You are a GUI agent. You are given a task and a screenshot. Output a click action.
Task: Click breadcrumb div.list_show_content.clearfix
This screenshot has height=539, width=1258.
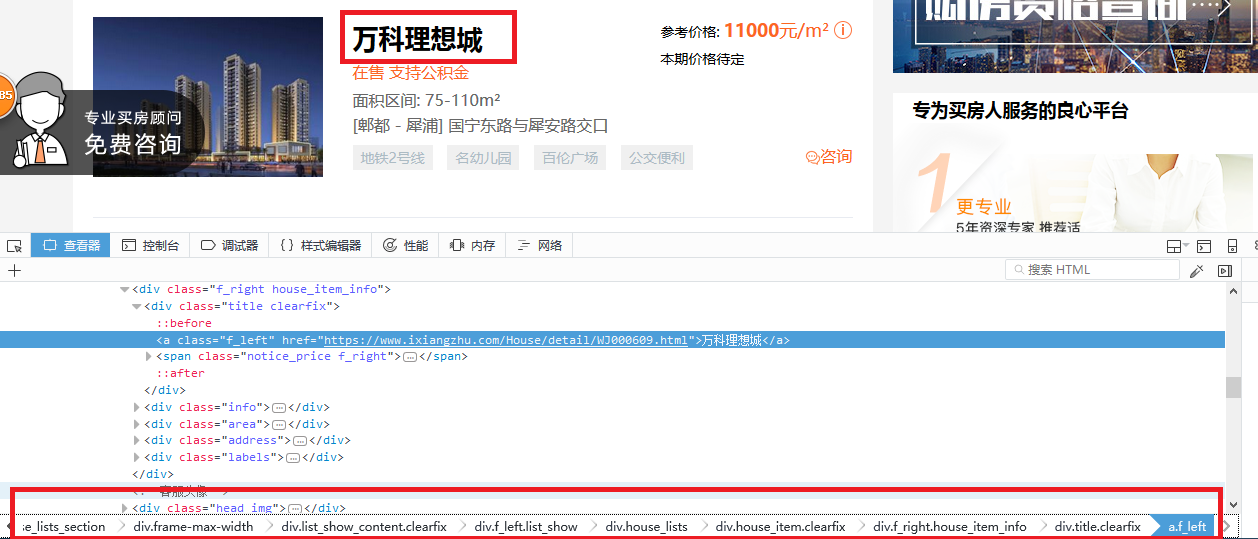[x=364, y=526]
